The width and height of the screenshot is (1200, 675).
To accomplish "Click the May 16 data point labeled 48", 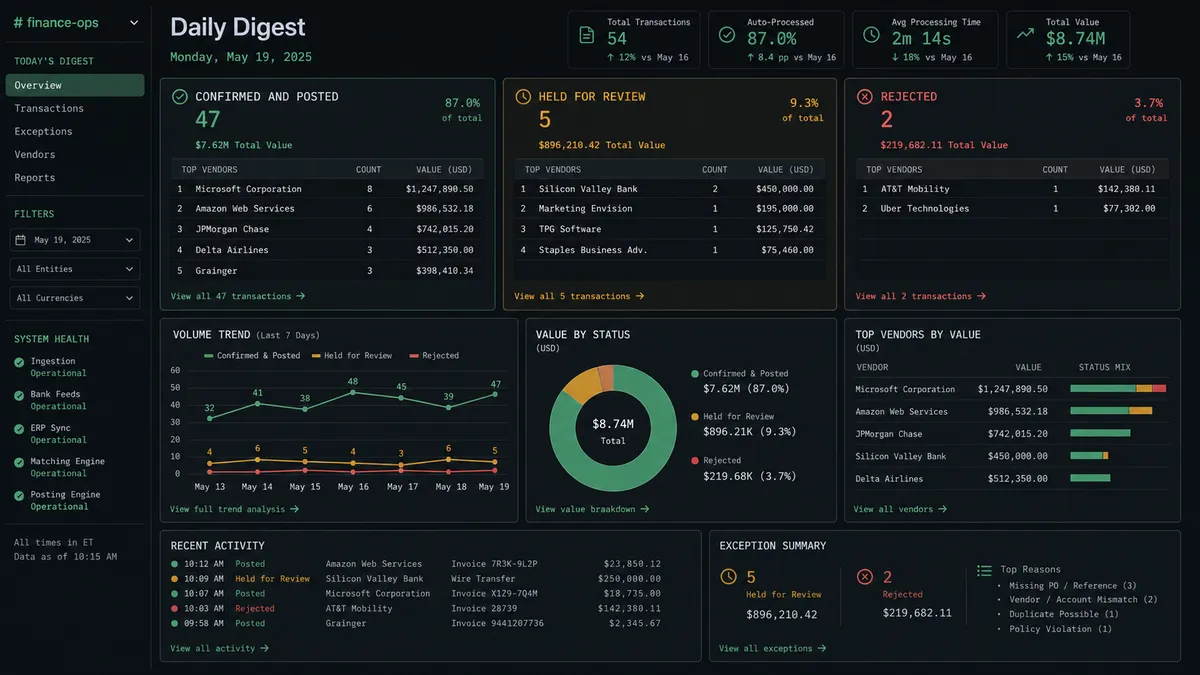I will click(x=353, y=392).
